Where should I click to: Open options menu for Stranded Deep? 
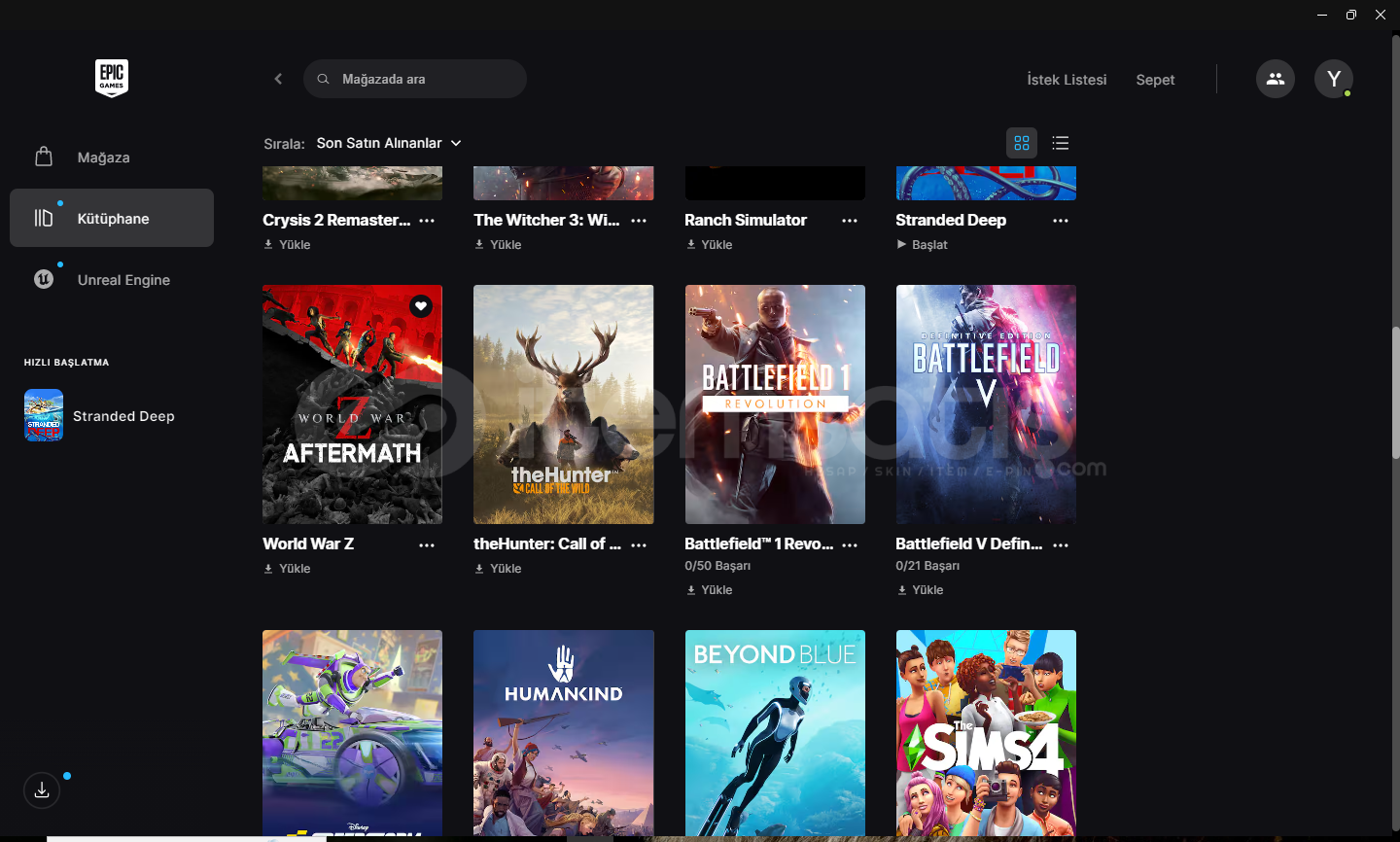[1061, 221]
